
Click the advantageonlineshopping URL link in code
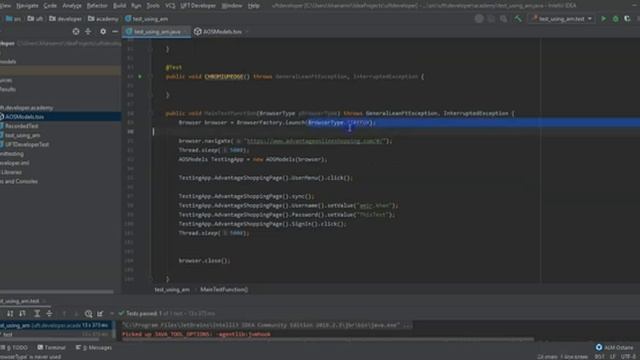pyautogui.click(x=315, y=141)
